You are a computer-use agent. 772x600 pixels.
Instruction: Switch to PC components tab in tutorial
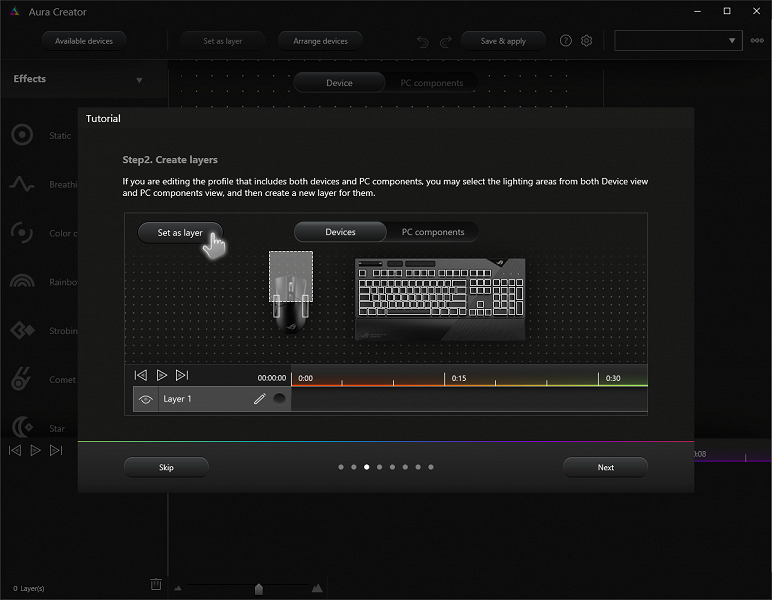433,232
